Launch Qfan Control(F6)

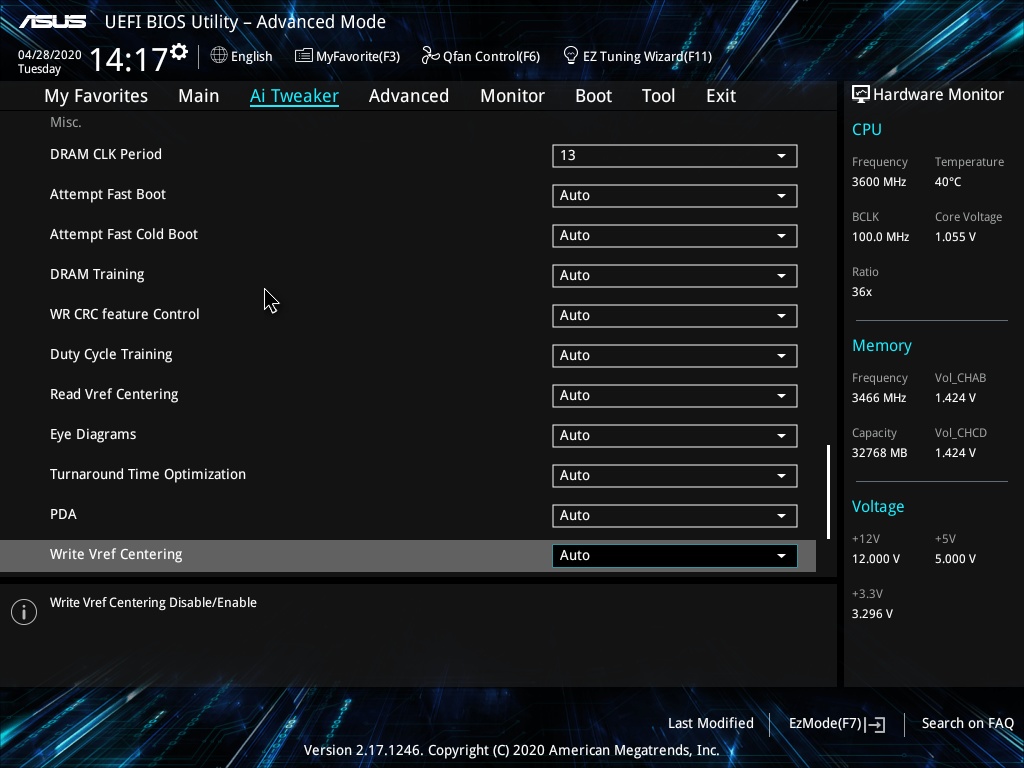481,56
